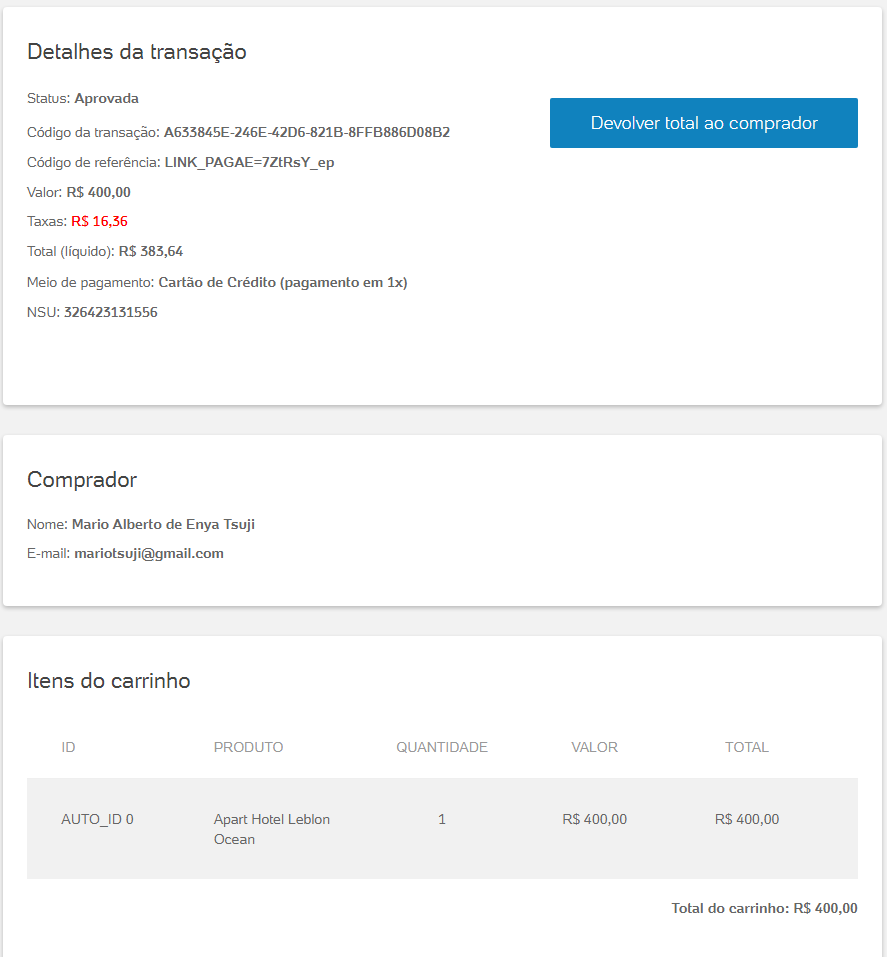887x957 pixels.
Task: Click the NSU number 326423131556
Action: (111, 312)
